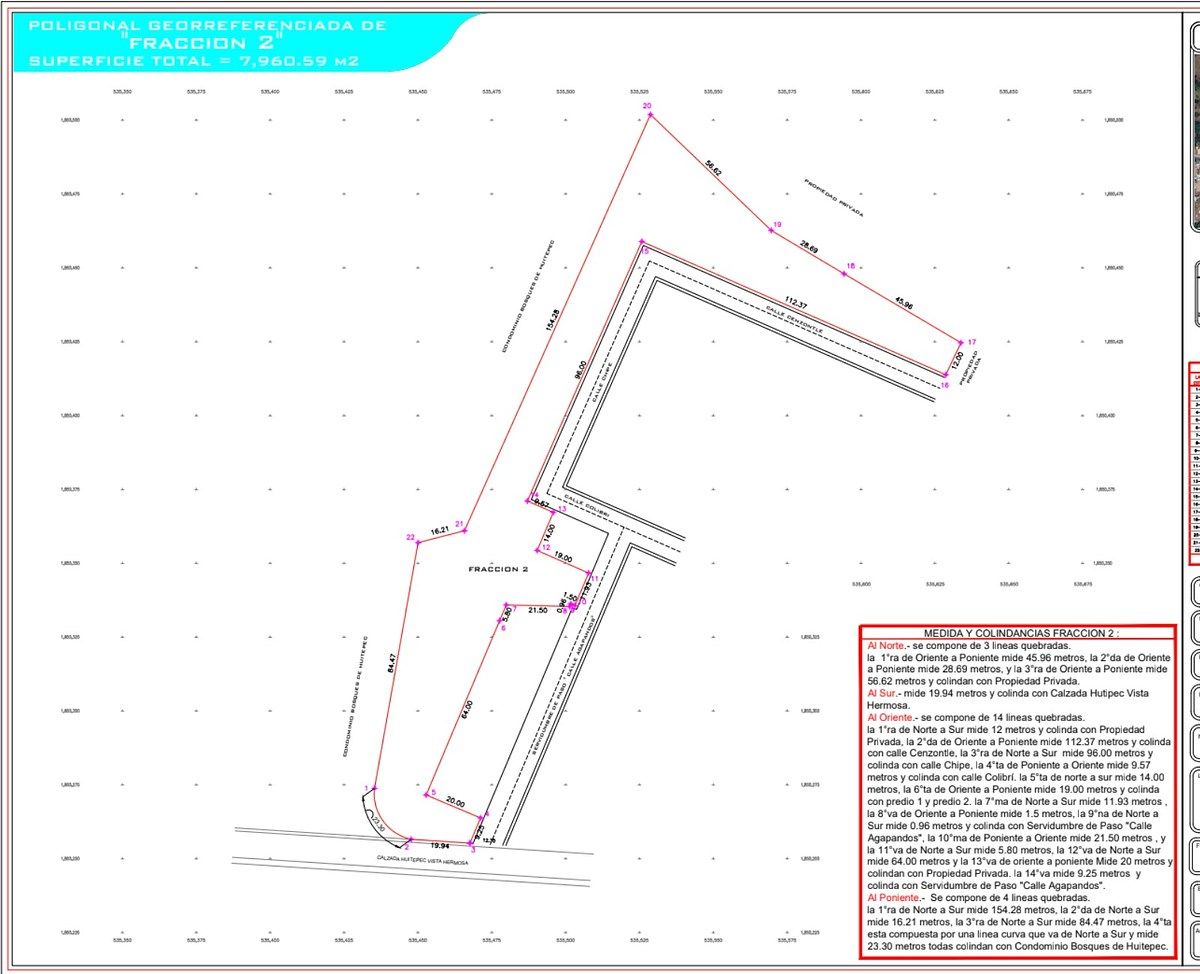Select vertex 20 at top of polygon
The height and width of the screenshot is (974, 1200).
click(650, 115)
